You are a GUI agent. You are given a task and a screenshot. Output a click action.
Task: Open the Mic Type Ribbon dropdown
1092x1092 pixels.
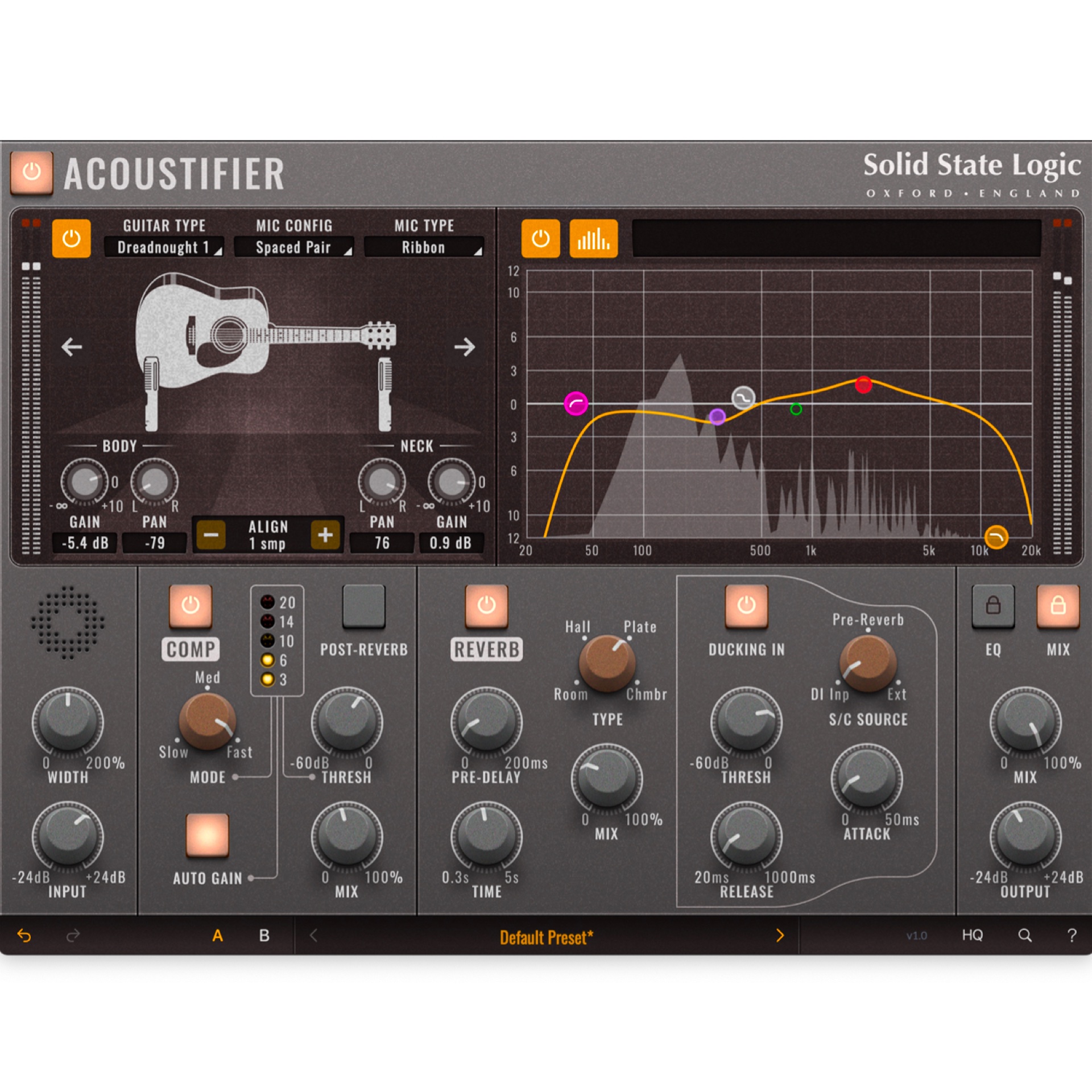[x=424, y=247]
